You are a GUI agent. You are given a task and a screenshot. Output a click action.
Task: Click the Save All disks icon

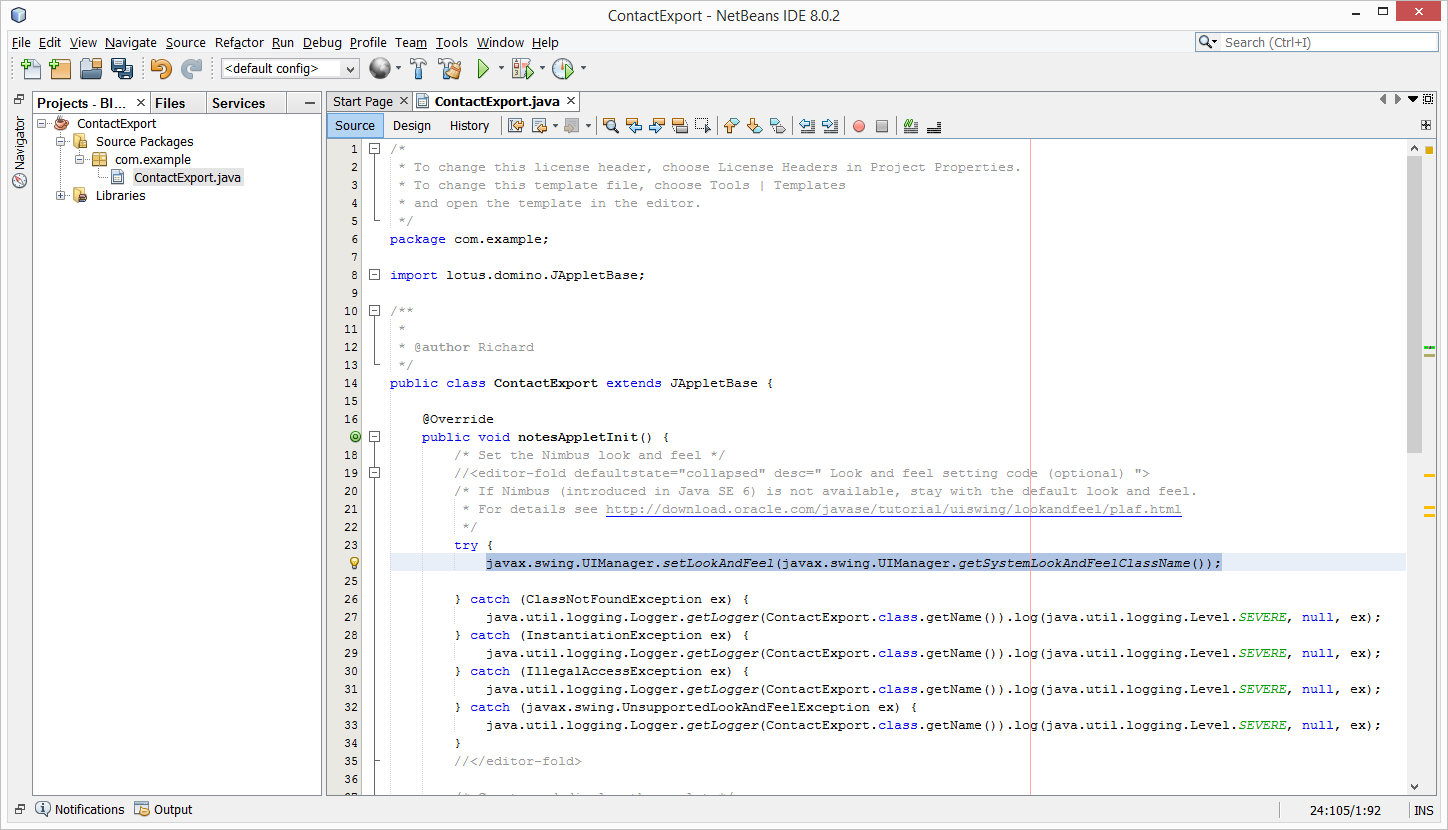coord(122,69)
